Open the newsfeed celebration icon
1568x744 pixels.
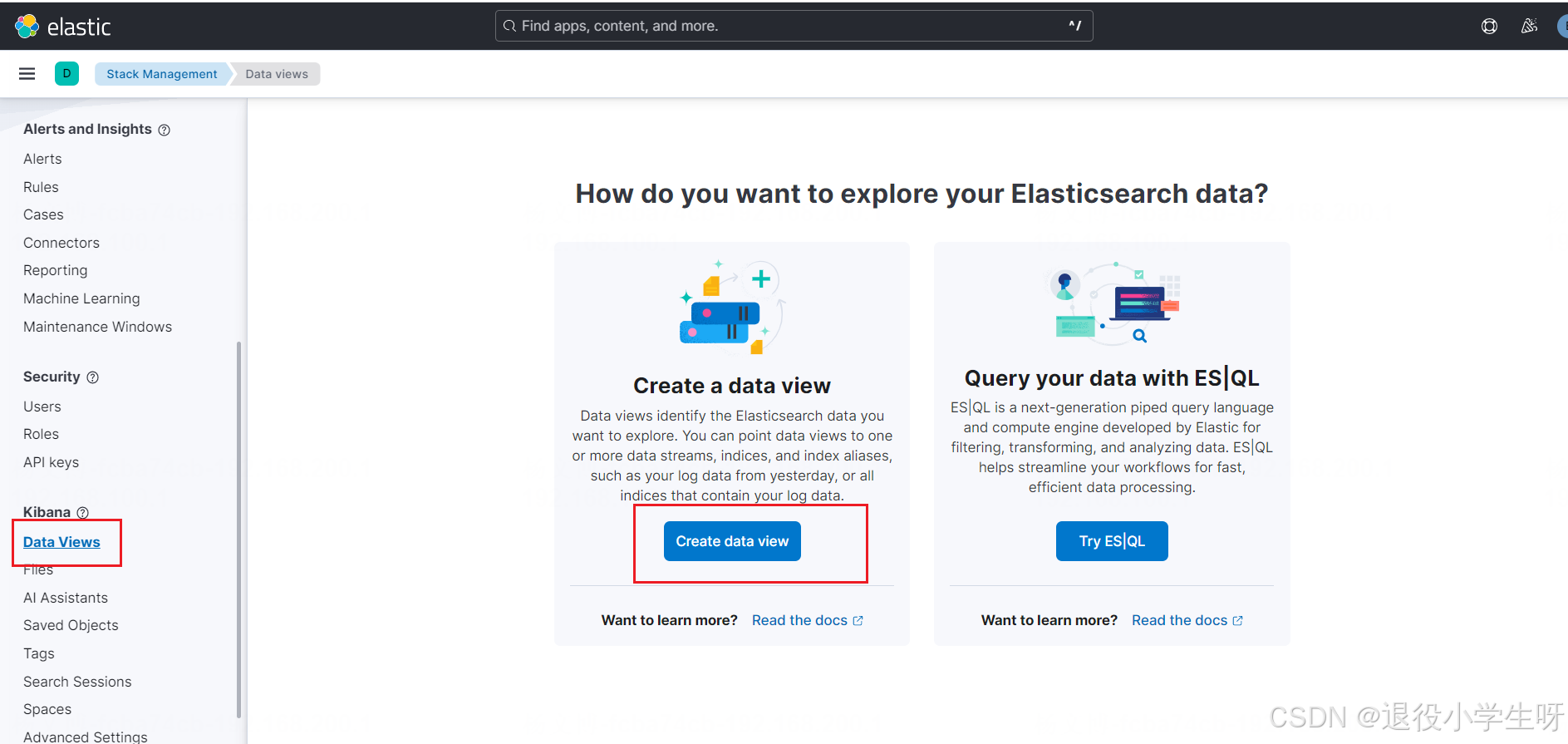coord(1529,27)
